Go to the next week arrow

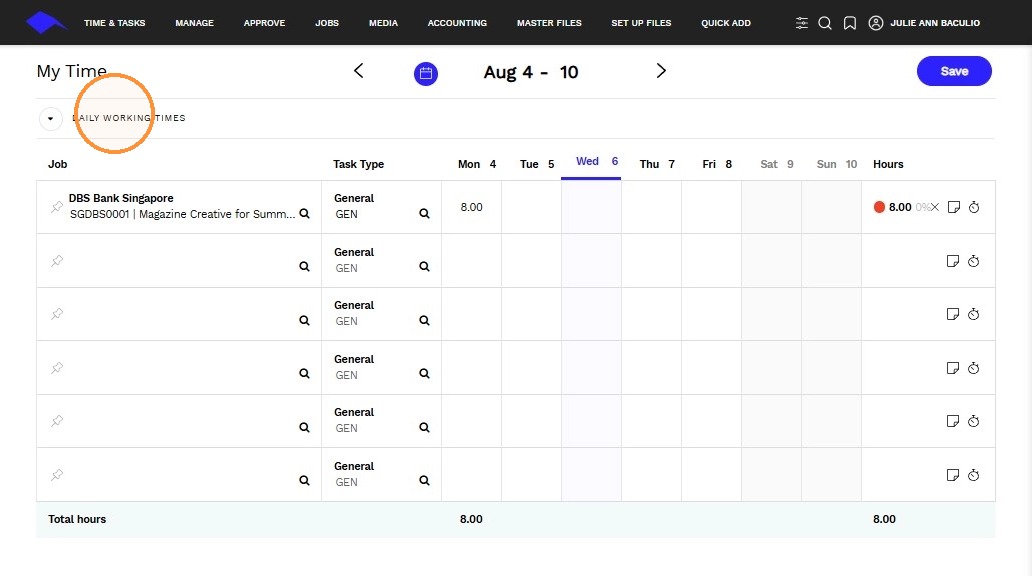(661, 70)
